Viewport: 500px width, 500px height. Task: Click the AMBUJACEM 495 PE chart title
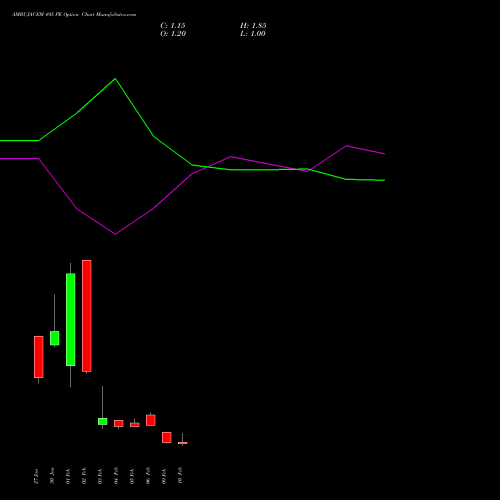(74, 15)
